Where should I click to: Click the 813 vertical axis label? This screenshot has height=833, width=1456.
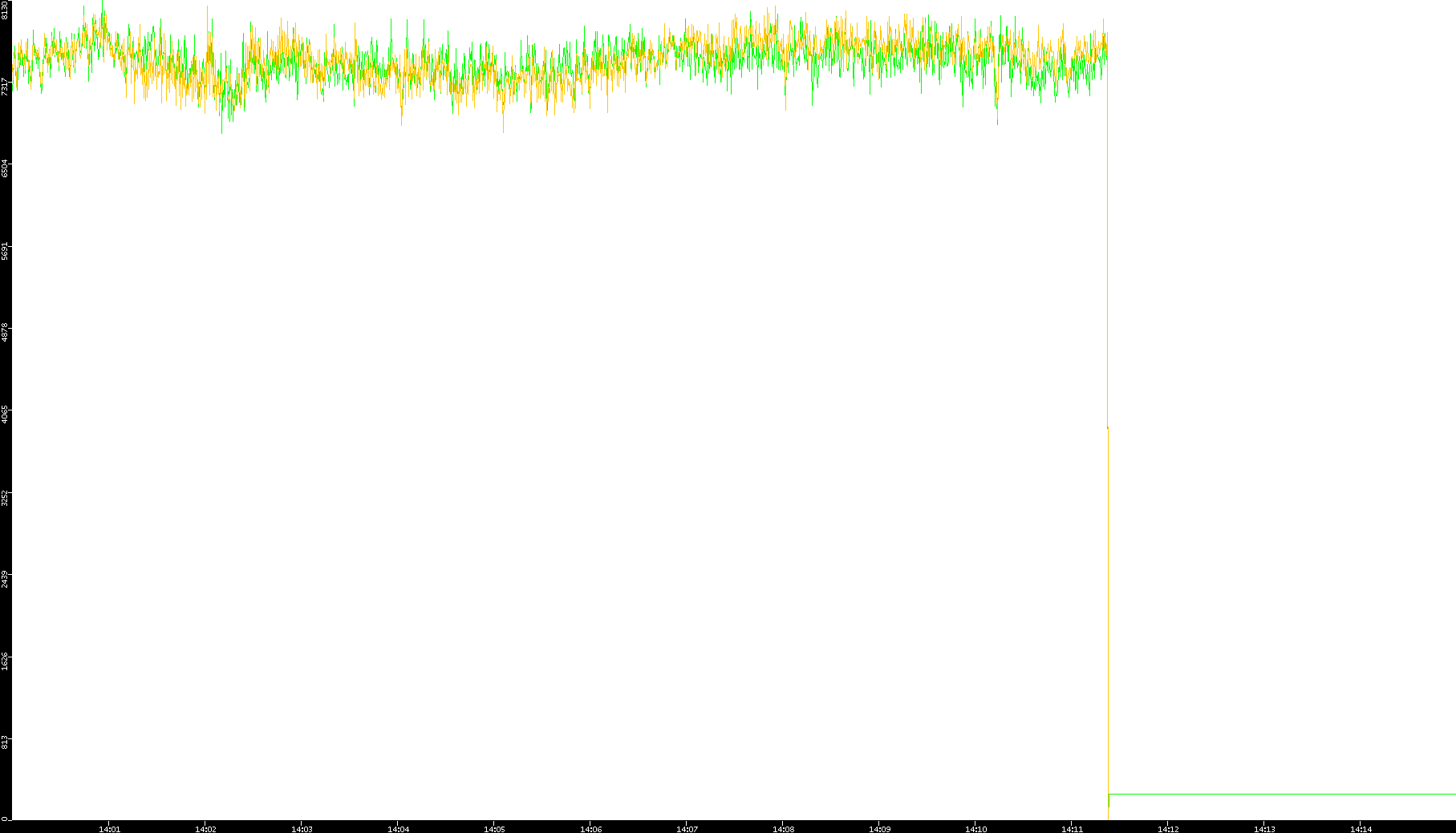click(6, 742)
